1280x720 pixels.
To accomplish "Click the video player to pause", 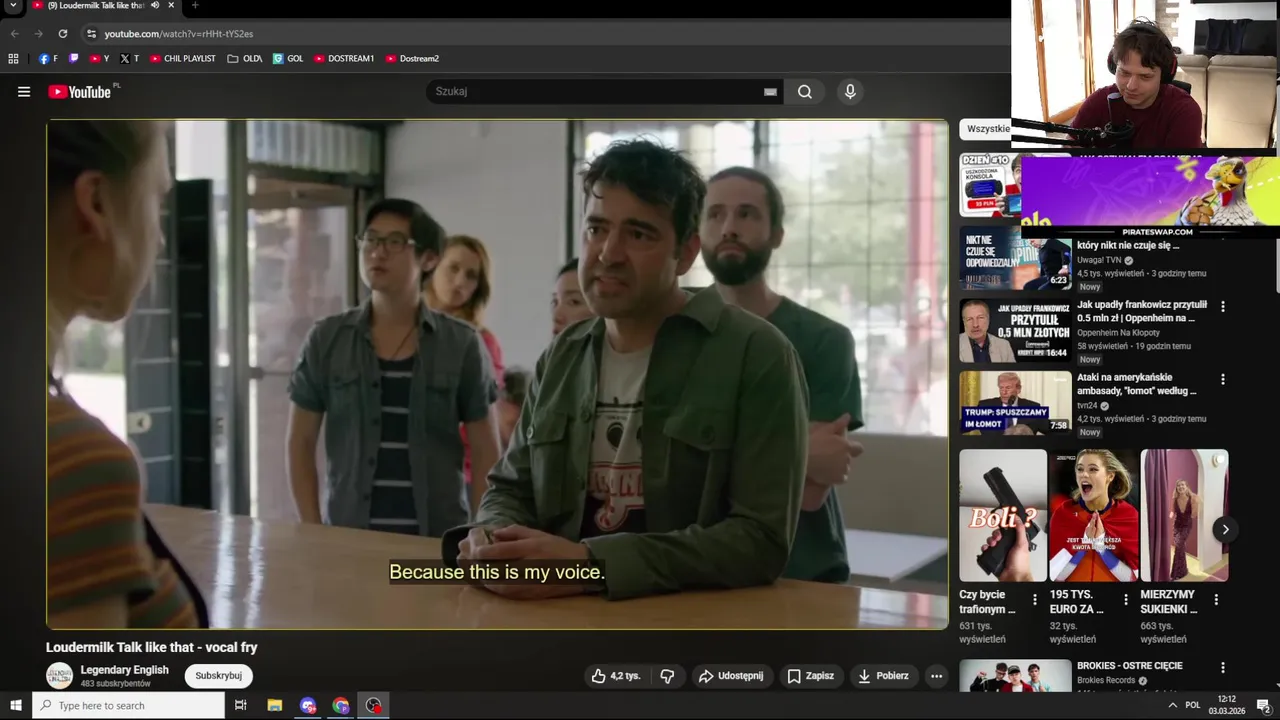I will [497, 374].
